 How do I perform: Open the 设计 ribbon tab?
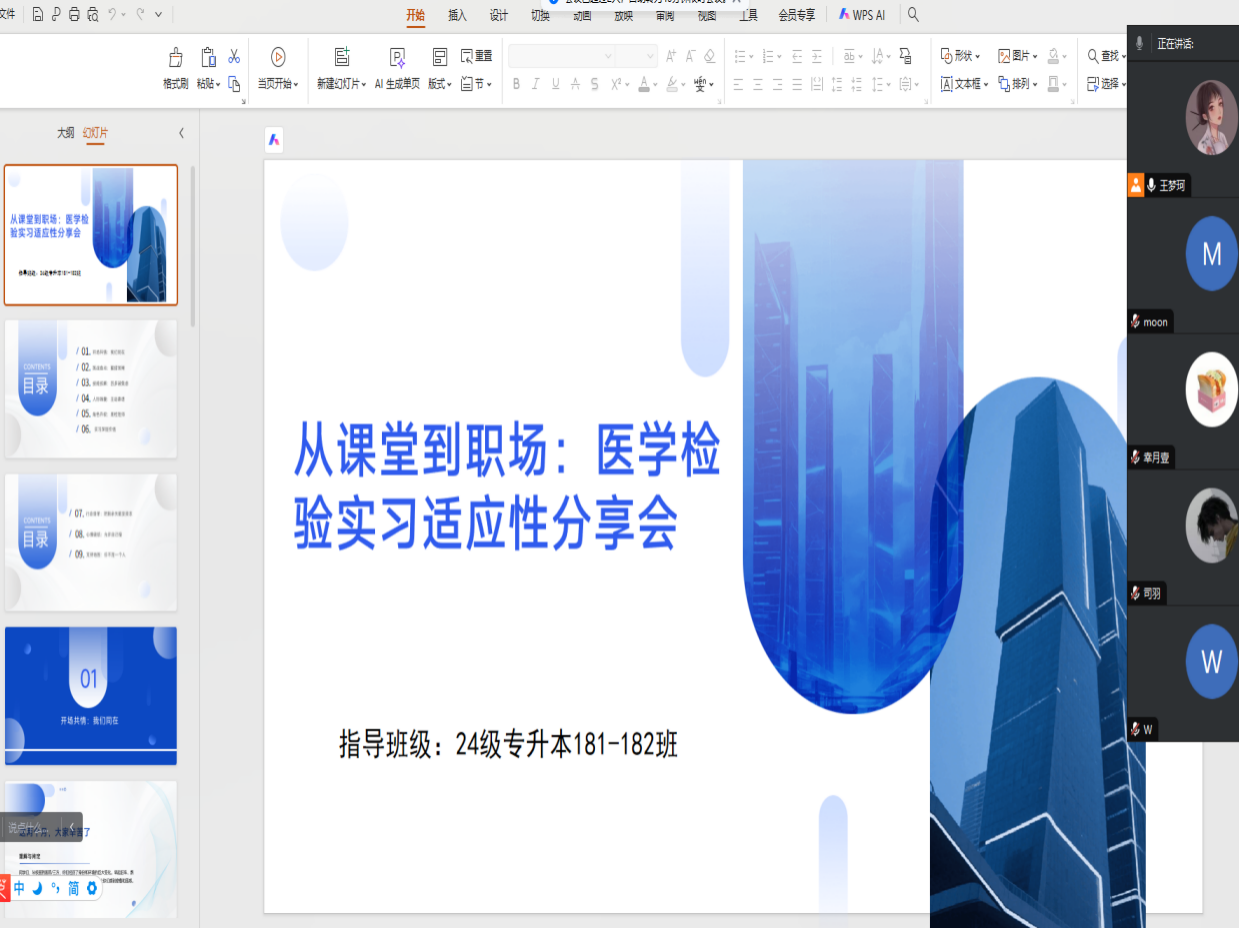click(499, 15)
